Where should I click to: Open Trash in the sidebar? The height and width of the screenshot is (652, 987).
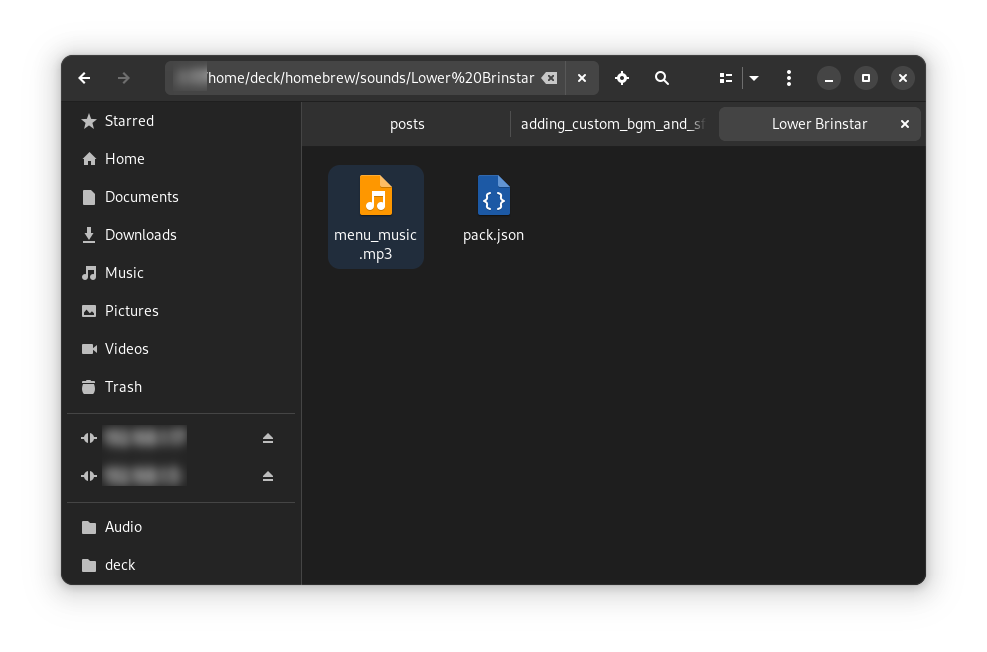pyautogui.click(x=181, y=386)
